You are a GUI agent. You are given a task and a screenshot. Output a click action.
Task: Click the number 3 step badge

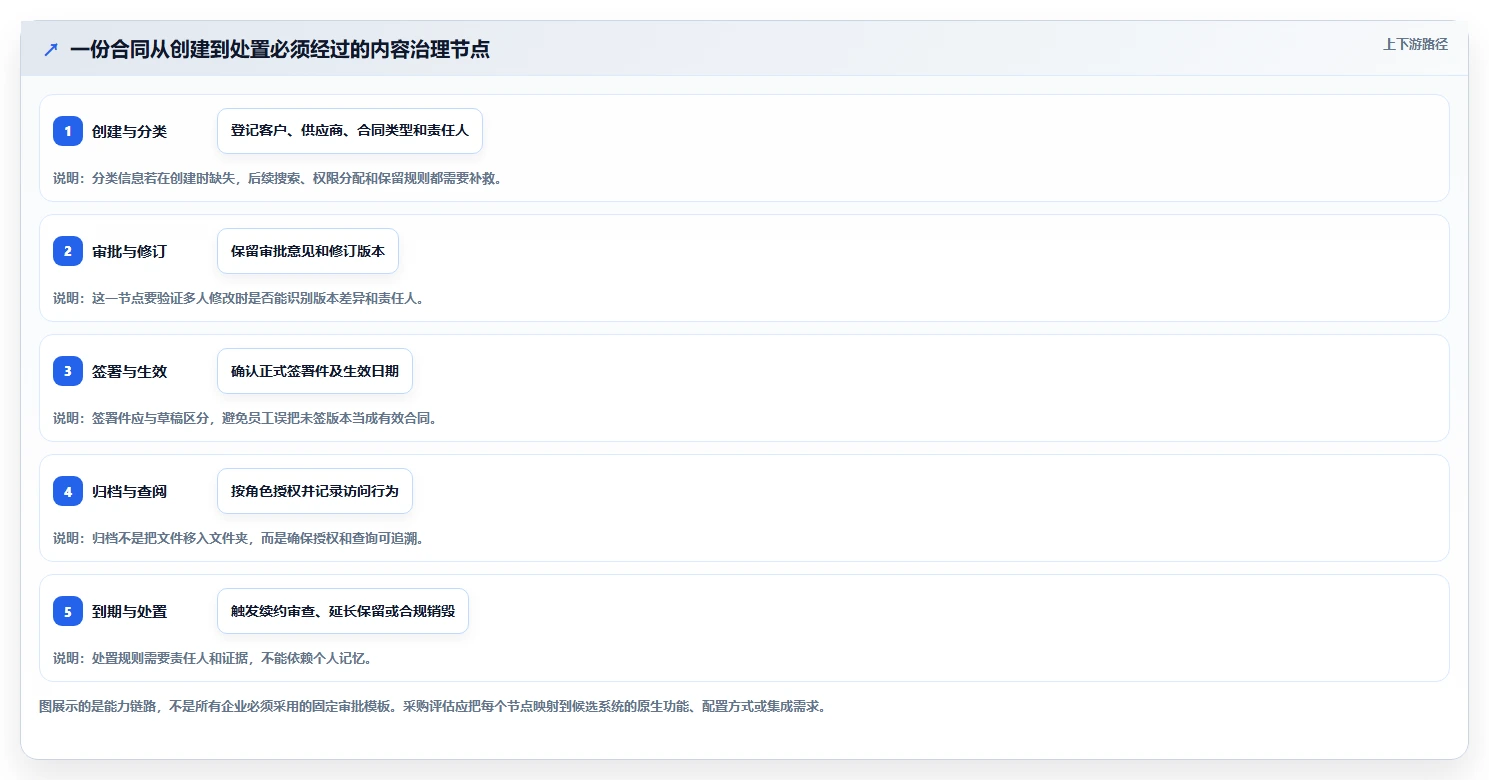click(x=68, y=371)
